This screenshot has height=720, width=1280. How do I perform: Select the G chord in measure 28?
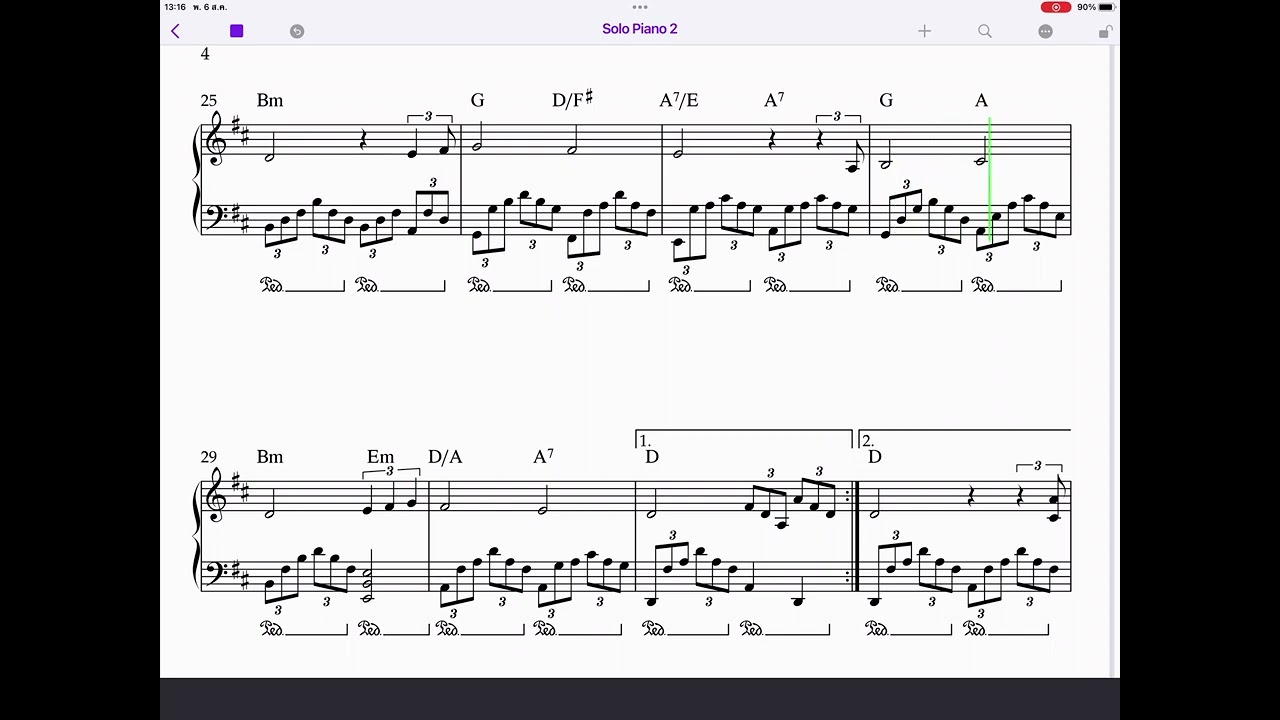point(886,100)
